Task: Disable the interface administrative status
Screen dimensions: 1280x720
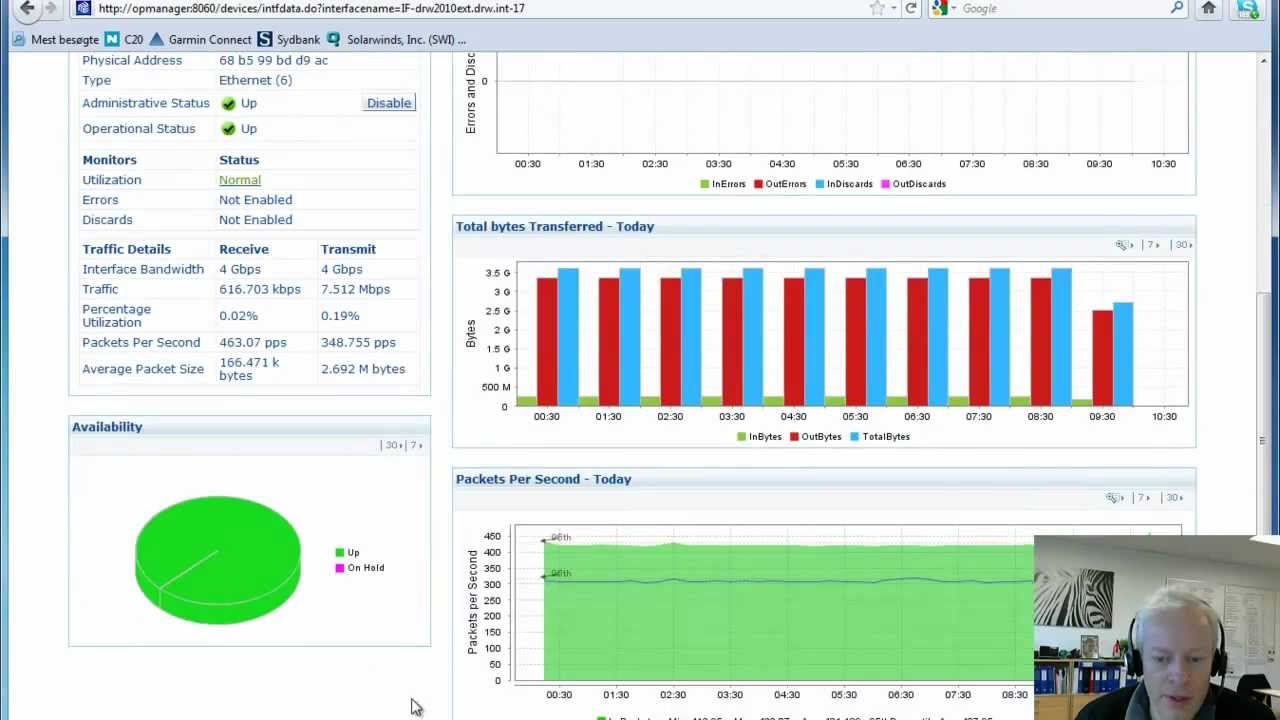Action: 389,103
